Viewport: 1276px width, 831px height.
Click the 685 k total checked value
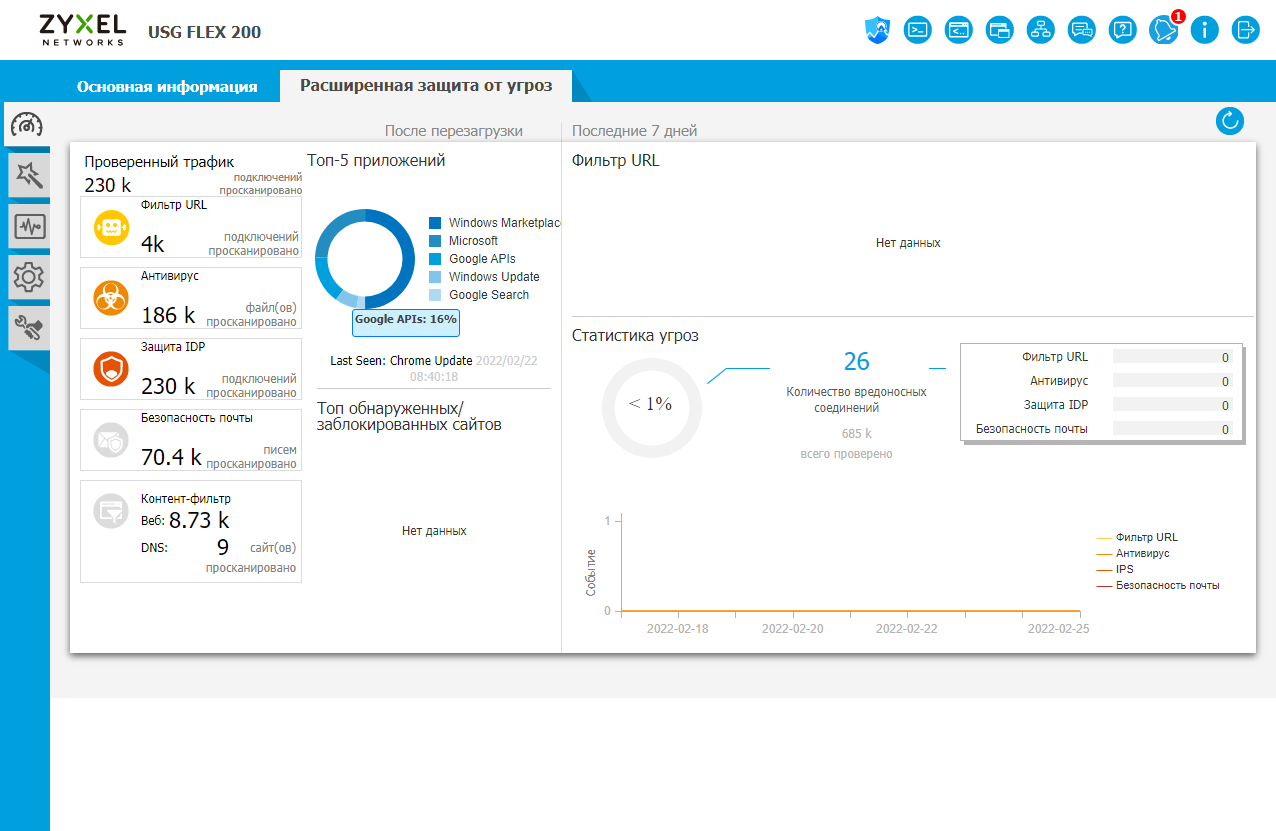point(857,434)
